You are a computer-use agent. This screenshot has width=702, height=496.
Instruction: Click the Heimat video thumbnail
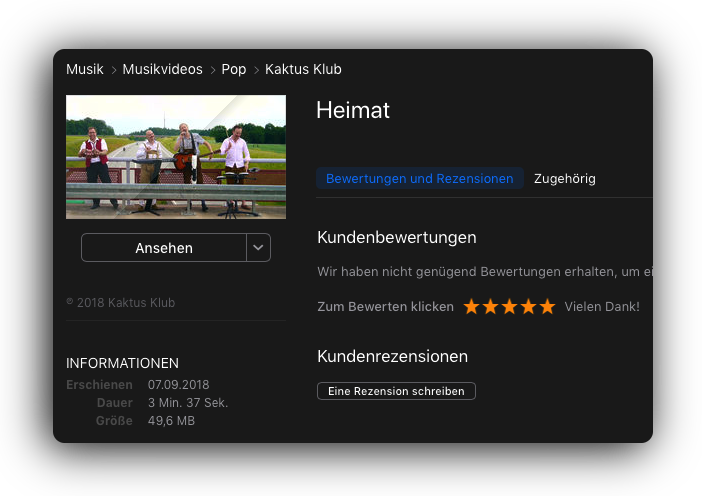pos(176,157)
